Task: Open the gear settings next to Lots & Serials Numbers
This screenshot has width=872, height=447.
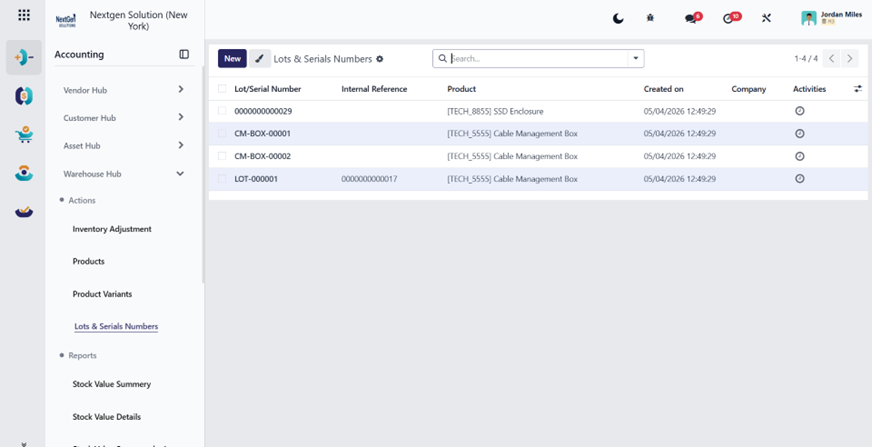Action: point(380,59)
